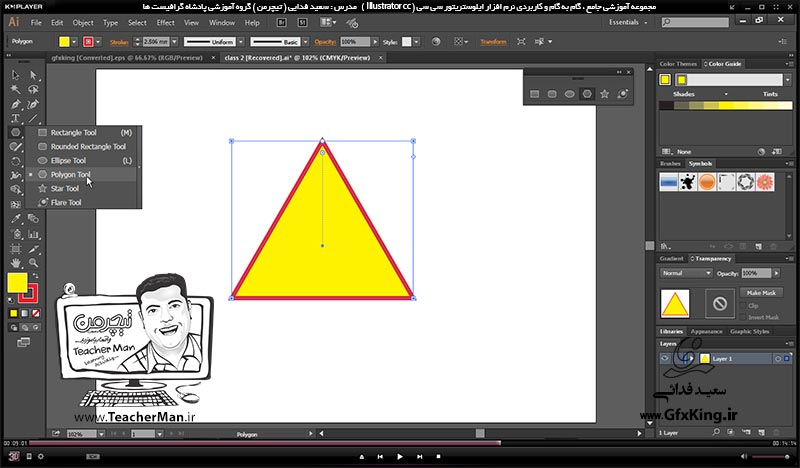The width and height of the screenshot is (800, 468).
Task: Open the Effect menu
Action: click(x=165, y=22)
